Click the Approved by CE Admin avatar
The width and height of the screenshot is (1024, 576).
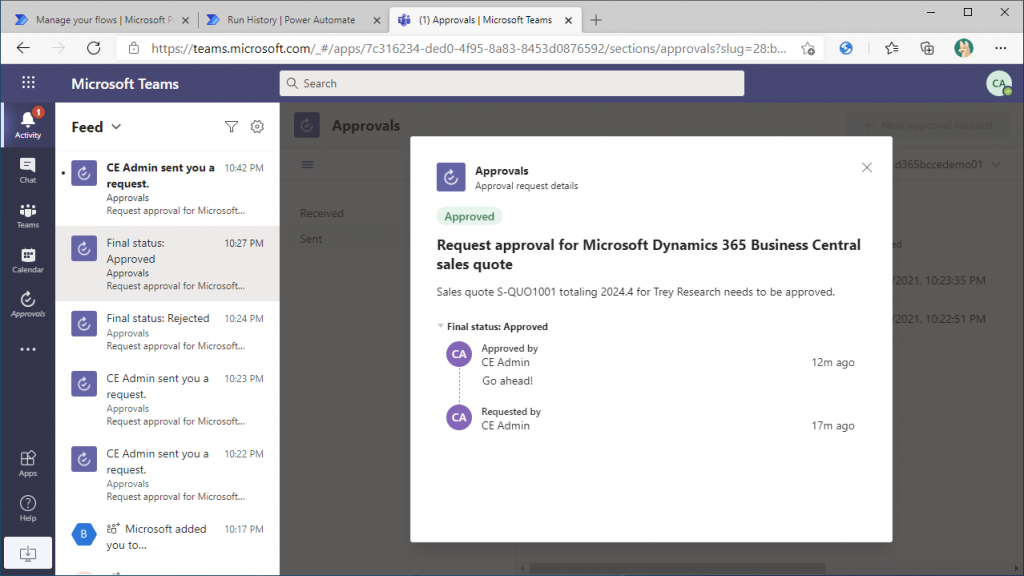point(459,354)
